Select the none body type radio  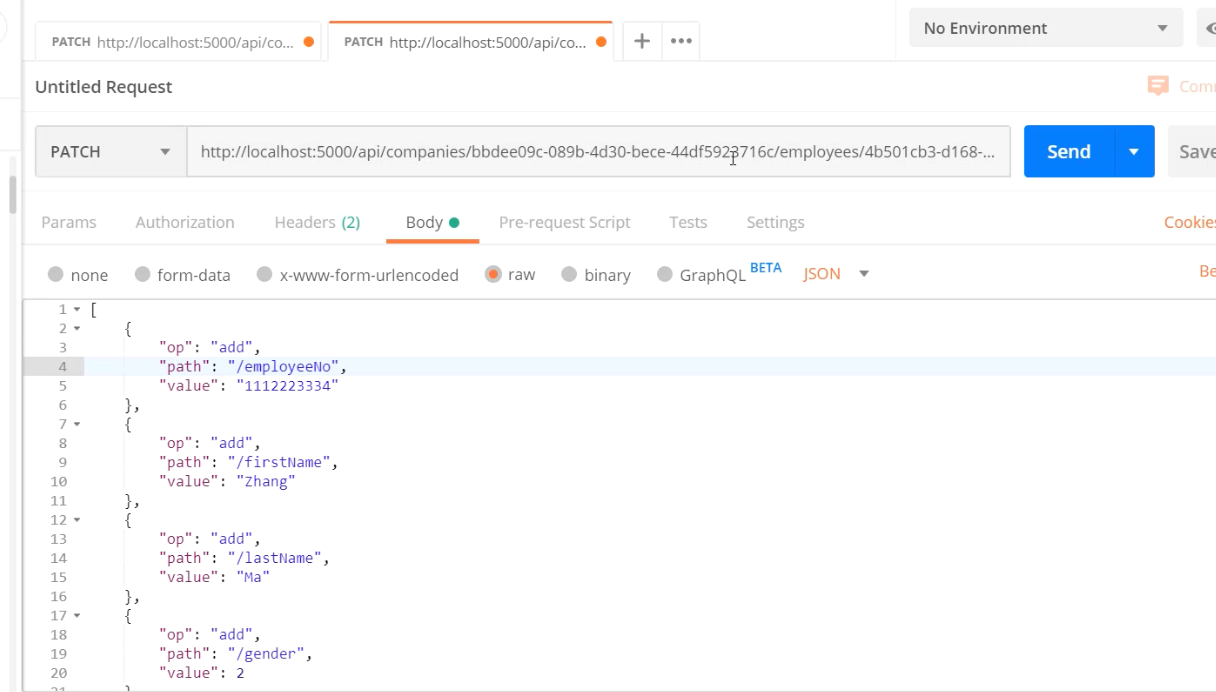coord(56,275)
